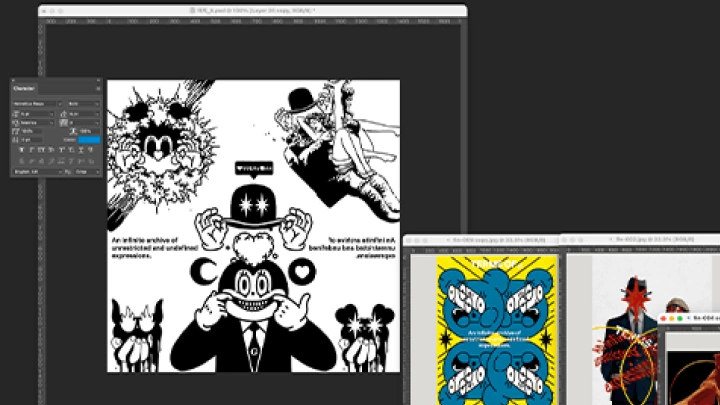
Task: Click the kerning icon in Character panel
Action: point(16,123)
